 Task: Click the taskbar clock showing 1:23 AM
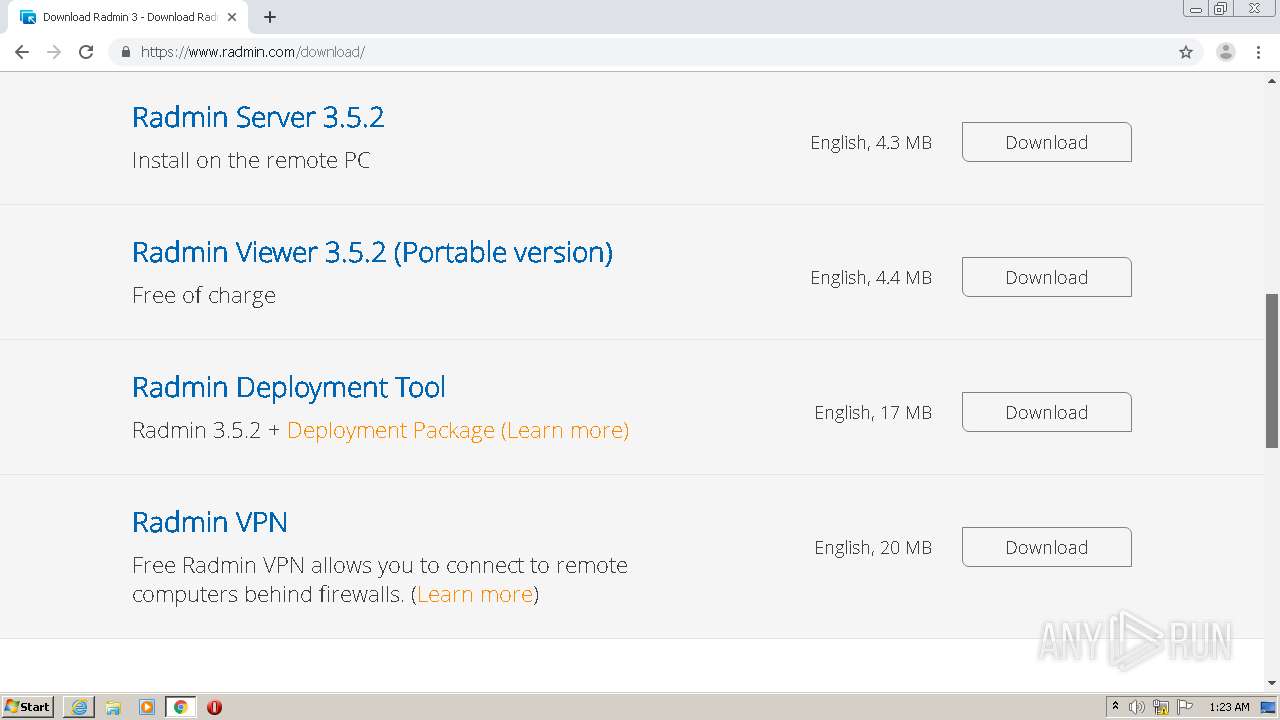1229,707
